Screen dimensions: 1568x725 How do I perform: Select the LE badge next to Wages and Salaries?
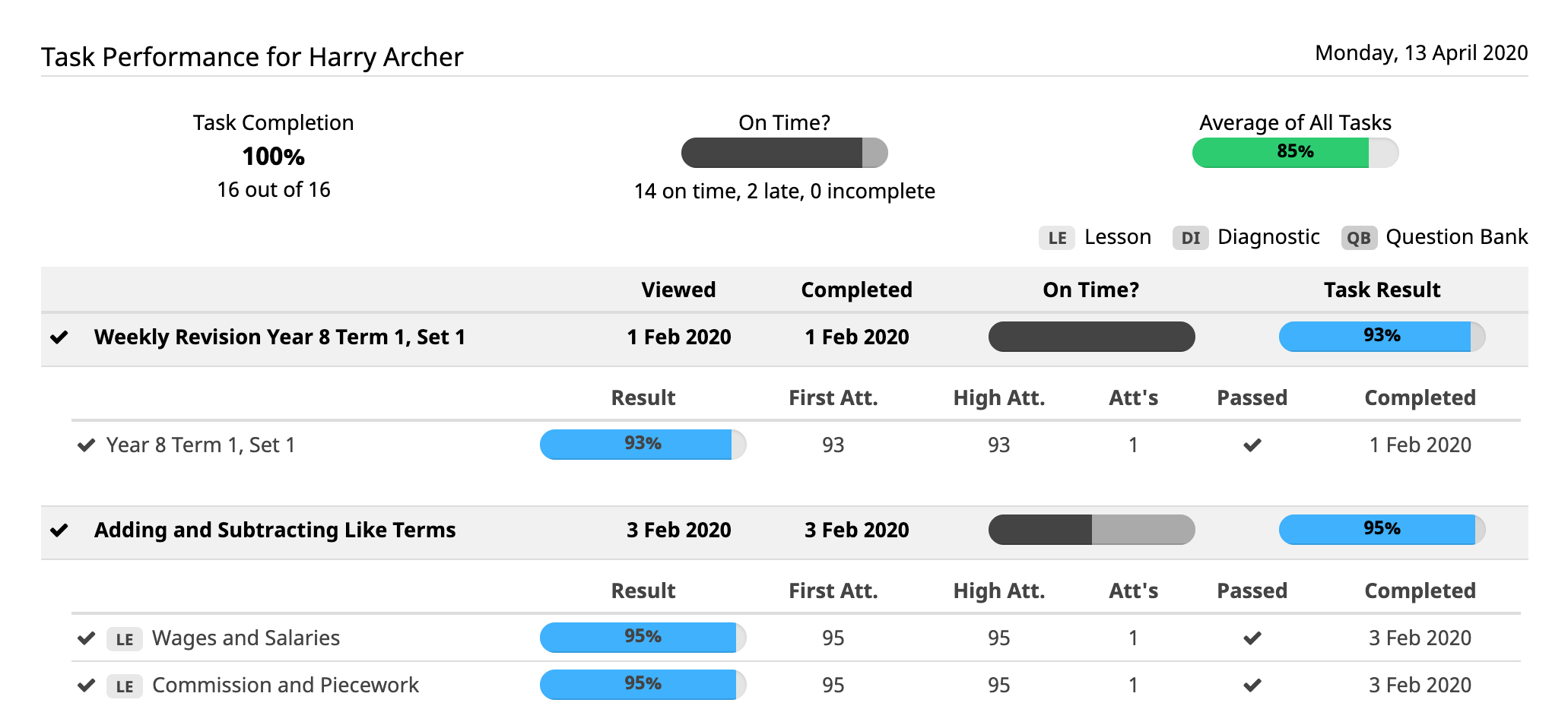point(124,639)
